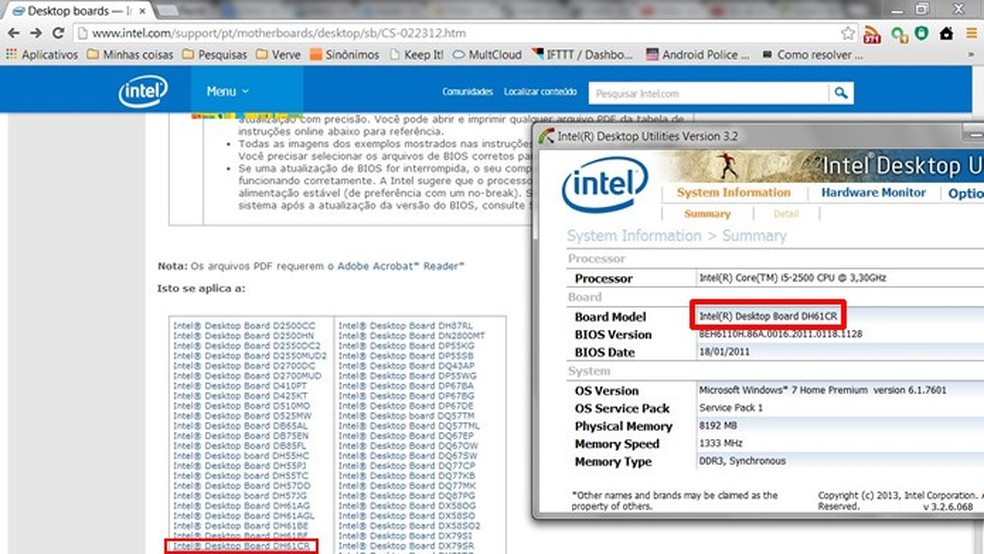Click the OS Version value Windows 7
Screen dimensions: 984x554
tap(822, 390)
